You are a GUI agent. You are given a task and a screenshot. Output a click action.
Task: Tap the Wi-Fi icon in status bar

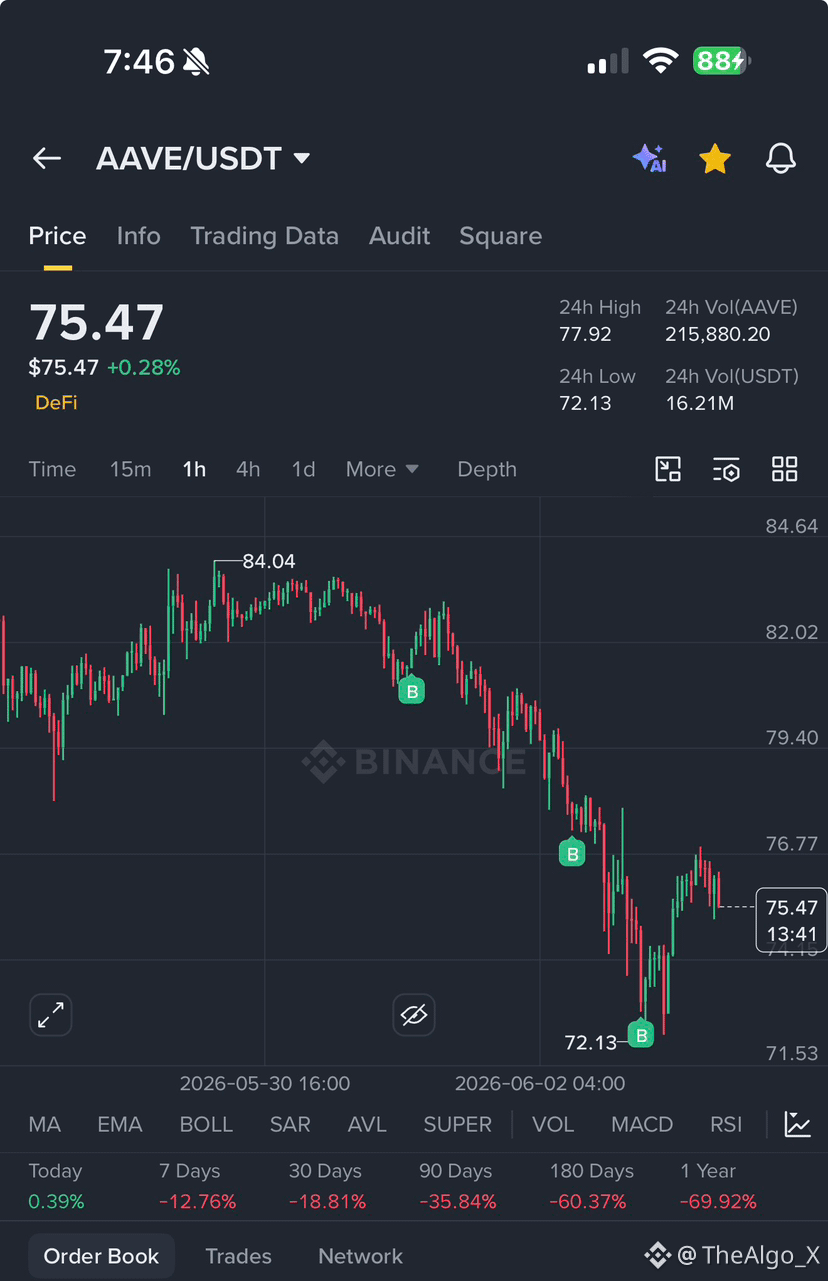[x=660, y=61]
